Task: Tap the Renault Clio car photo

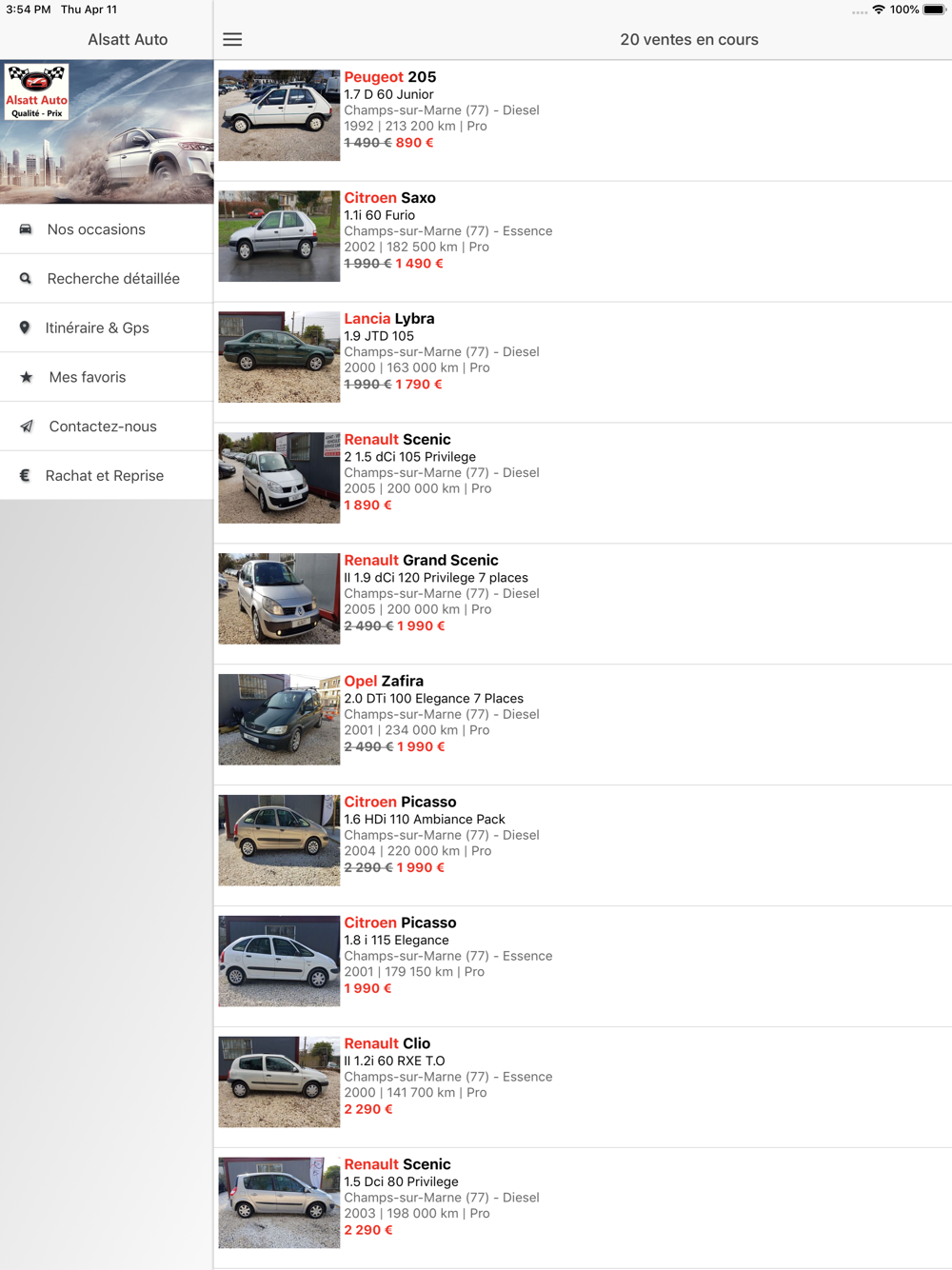Action: pyautogui.click(x=279, y=1082)
